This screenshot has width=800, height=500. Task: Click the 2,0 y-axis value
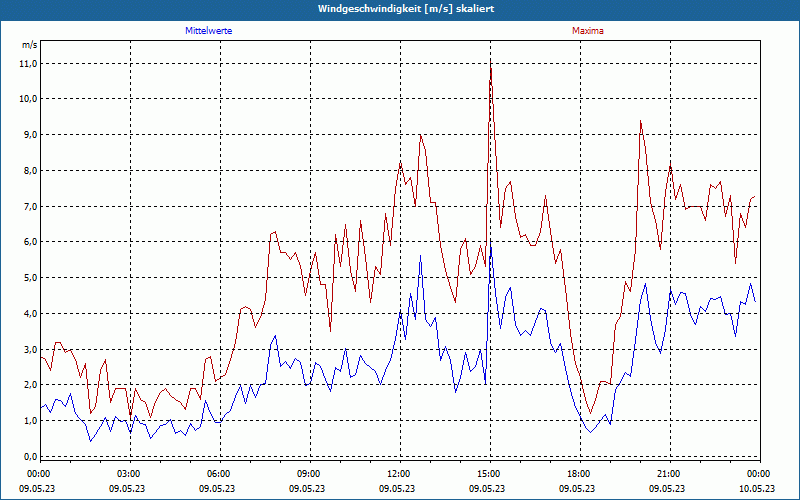(31, 385)
